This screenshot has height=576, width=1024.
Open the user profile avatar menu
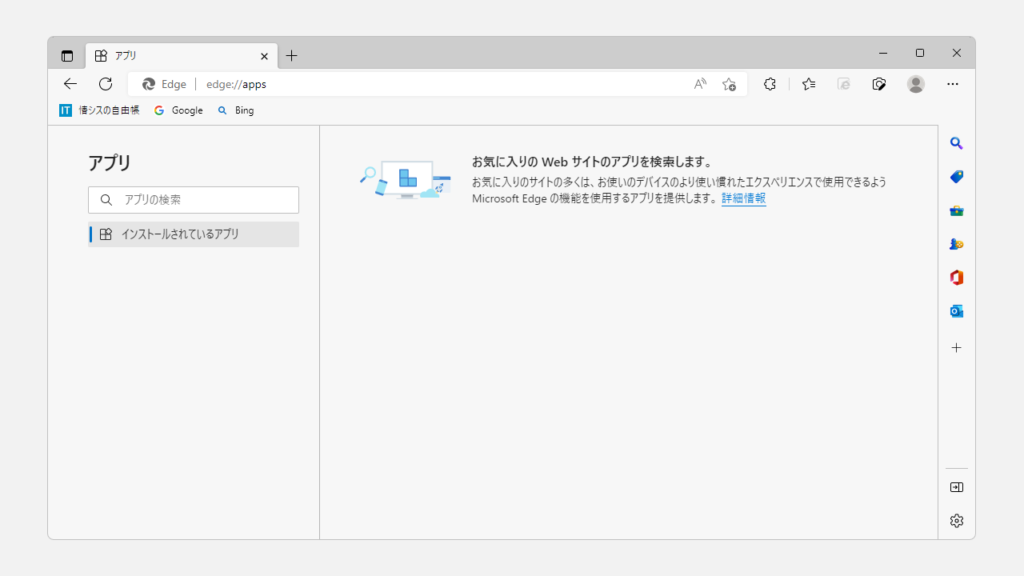(x=916, y=84)
